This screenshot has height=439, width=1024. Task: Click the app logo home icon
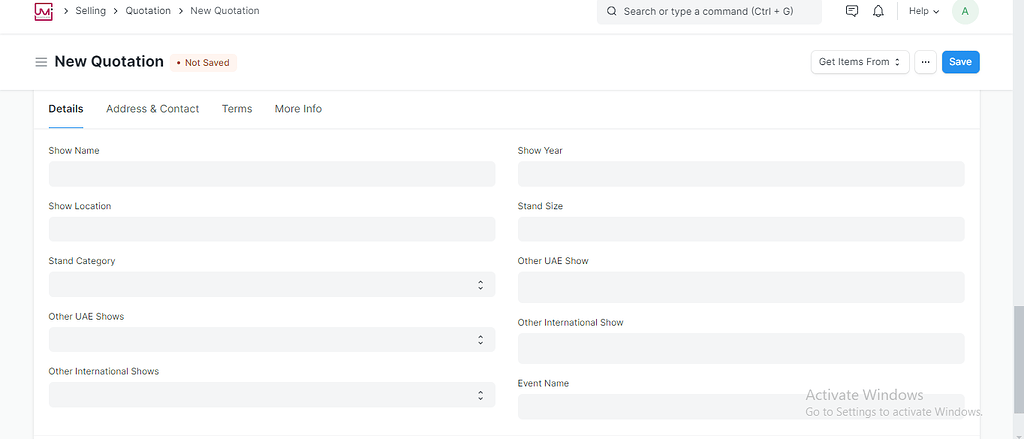coord(43,12)
